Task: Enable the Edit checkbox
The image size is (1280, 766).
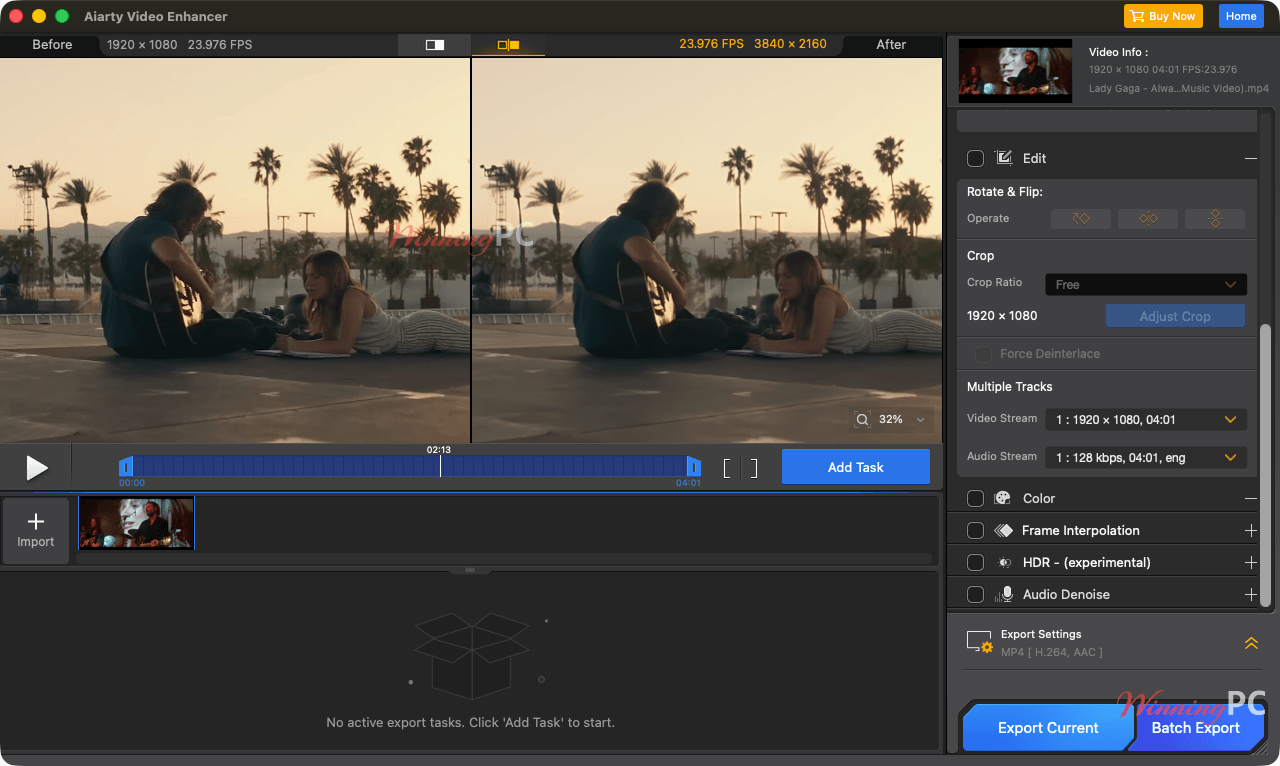Action: tap(976, 158)
